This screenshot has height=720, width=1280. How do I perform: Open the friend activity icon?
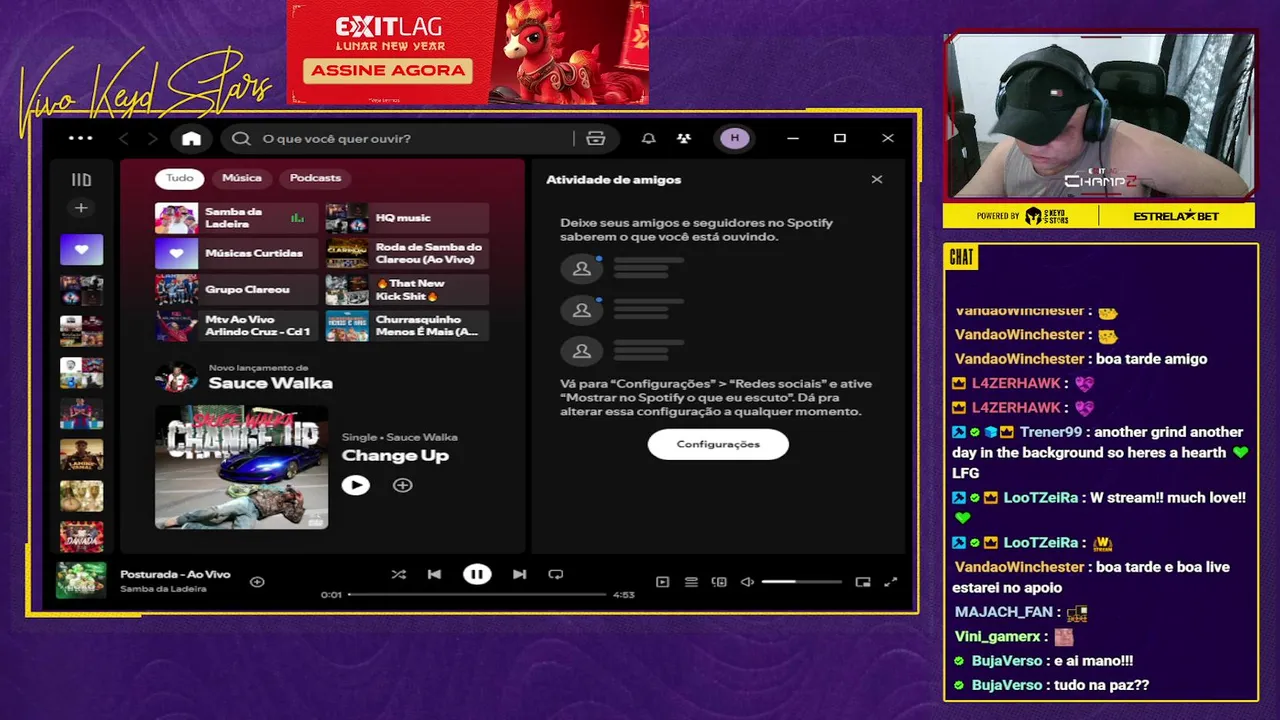coord(683,138)
